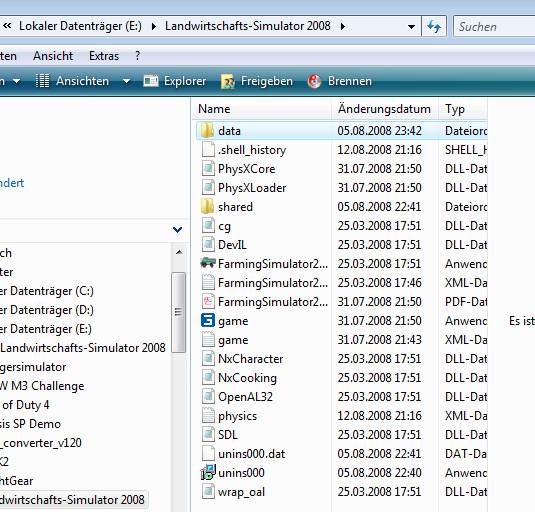Open the ? help menu
Image resolution: width=535 pixels, height=512 pixels.
[138, 56]
